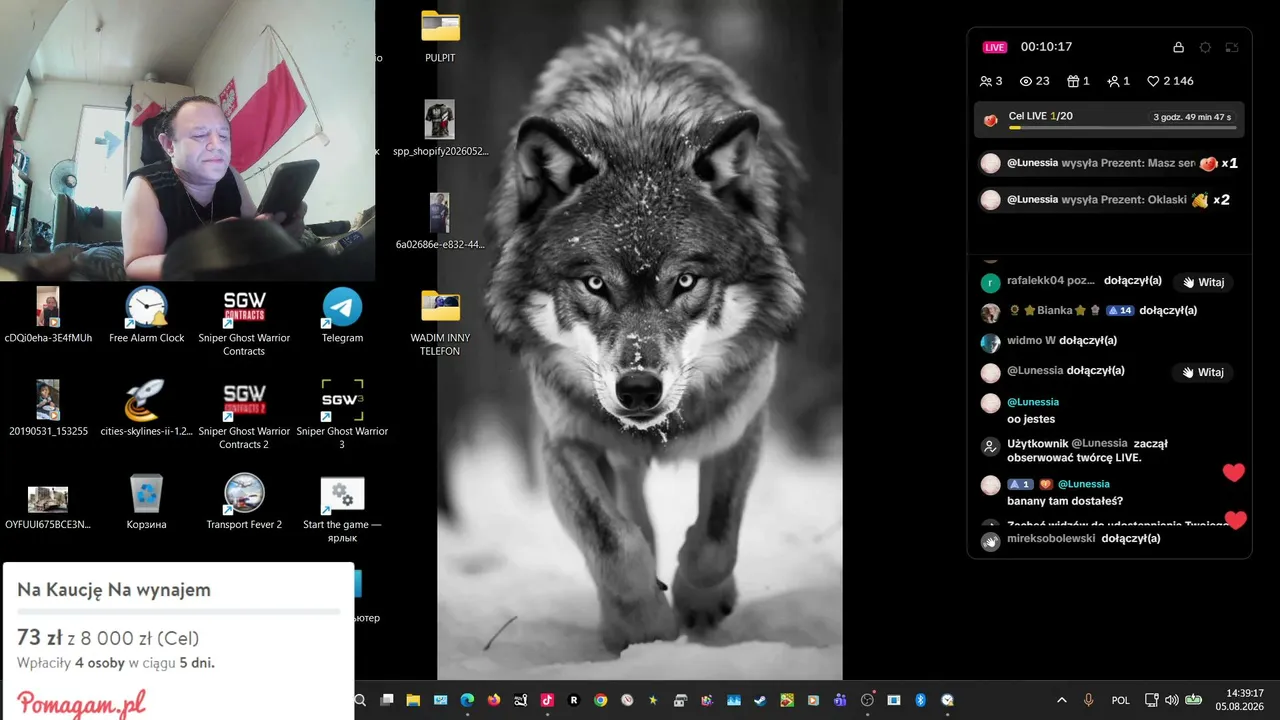The image size is (1280, 720).
Task: Click '@Lunessia wysyła Prezent: Masz serce' notification
Action: (1110, 163)
